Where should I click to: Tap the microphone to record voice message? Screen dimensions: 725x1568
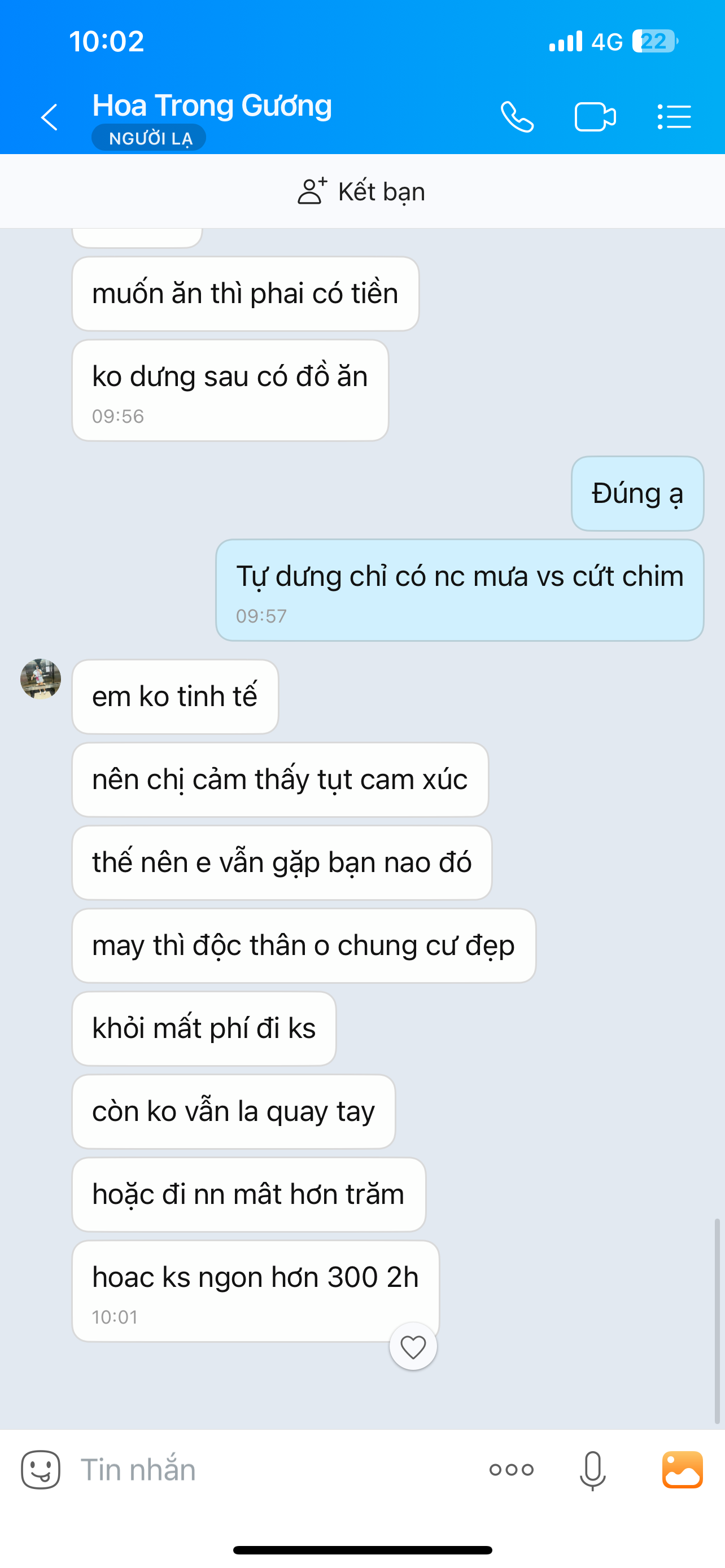(592, 1470)
